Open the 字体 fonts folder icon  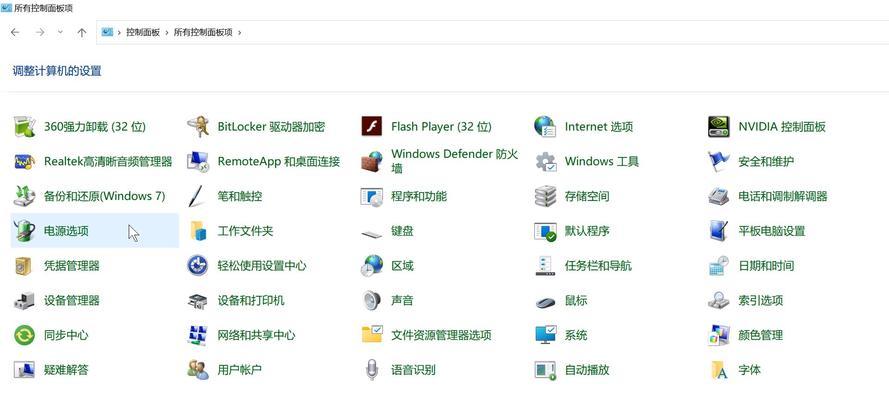[719, 369]
